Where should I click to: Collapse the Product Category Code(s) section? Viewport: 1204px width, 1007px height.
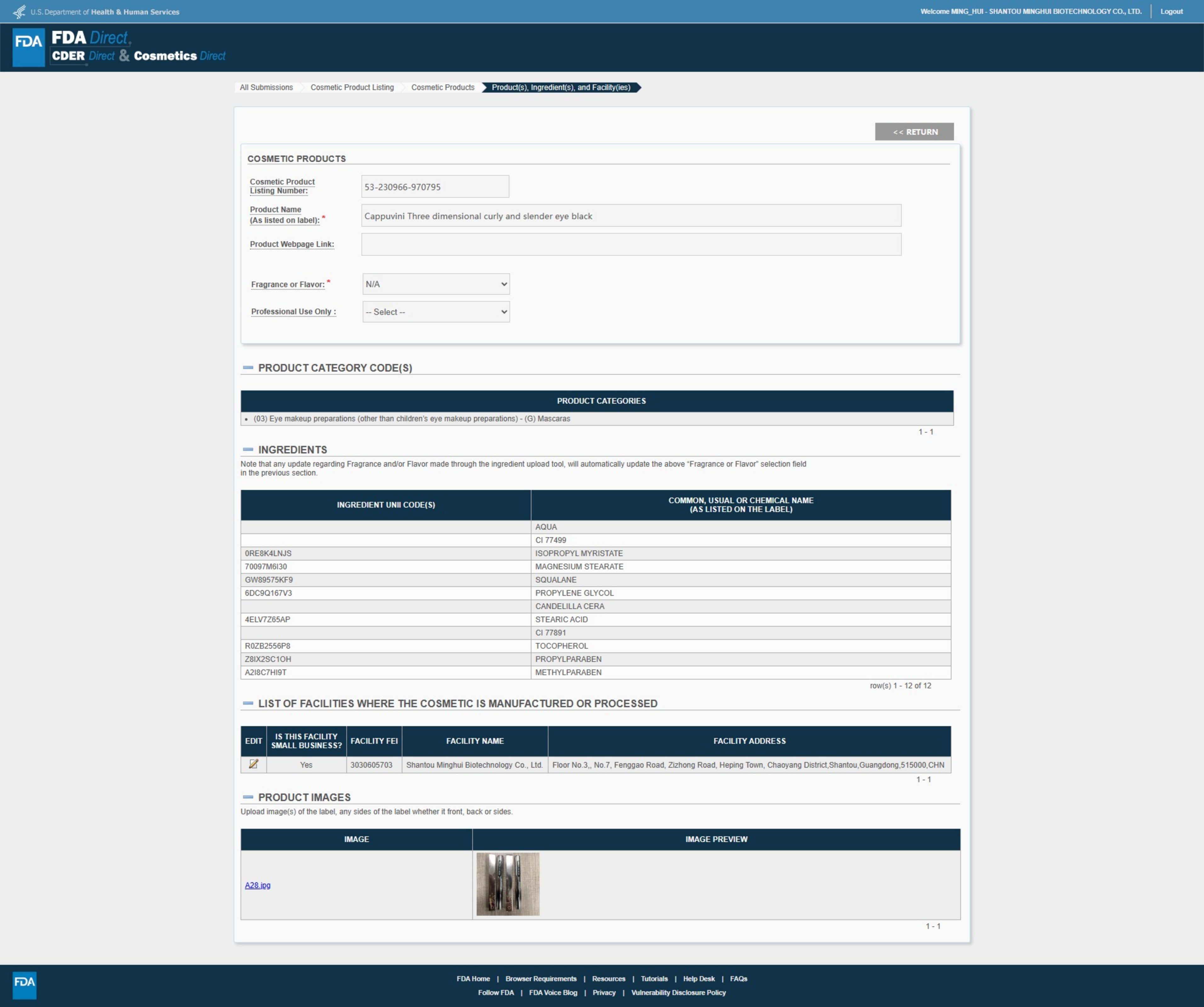(x=248, y=367)
